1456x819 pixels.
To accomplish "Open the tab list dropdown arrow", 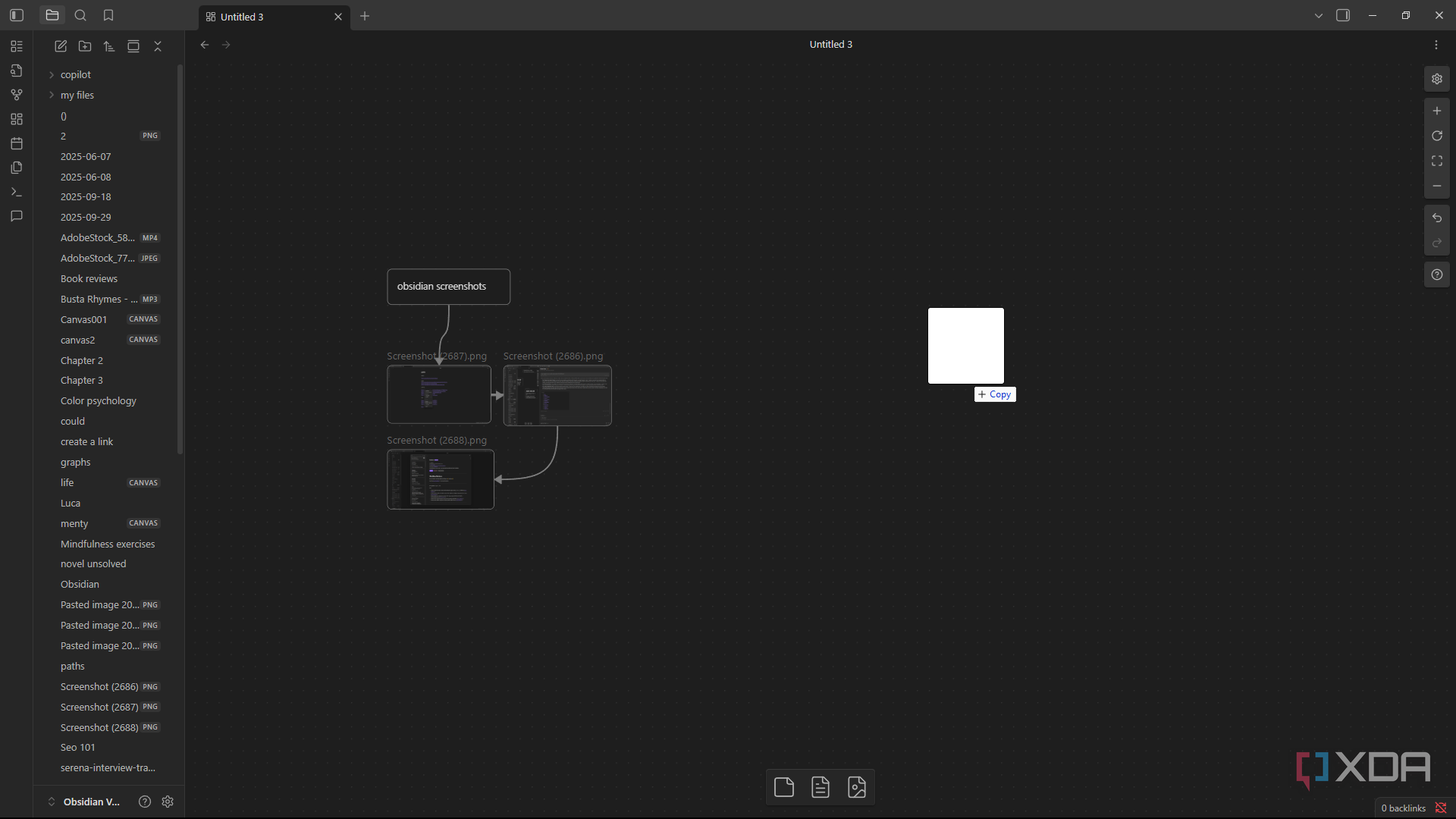I will point(1319,15).
